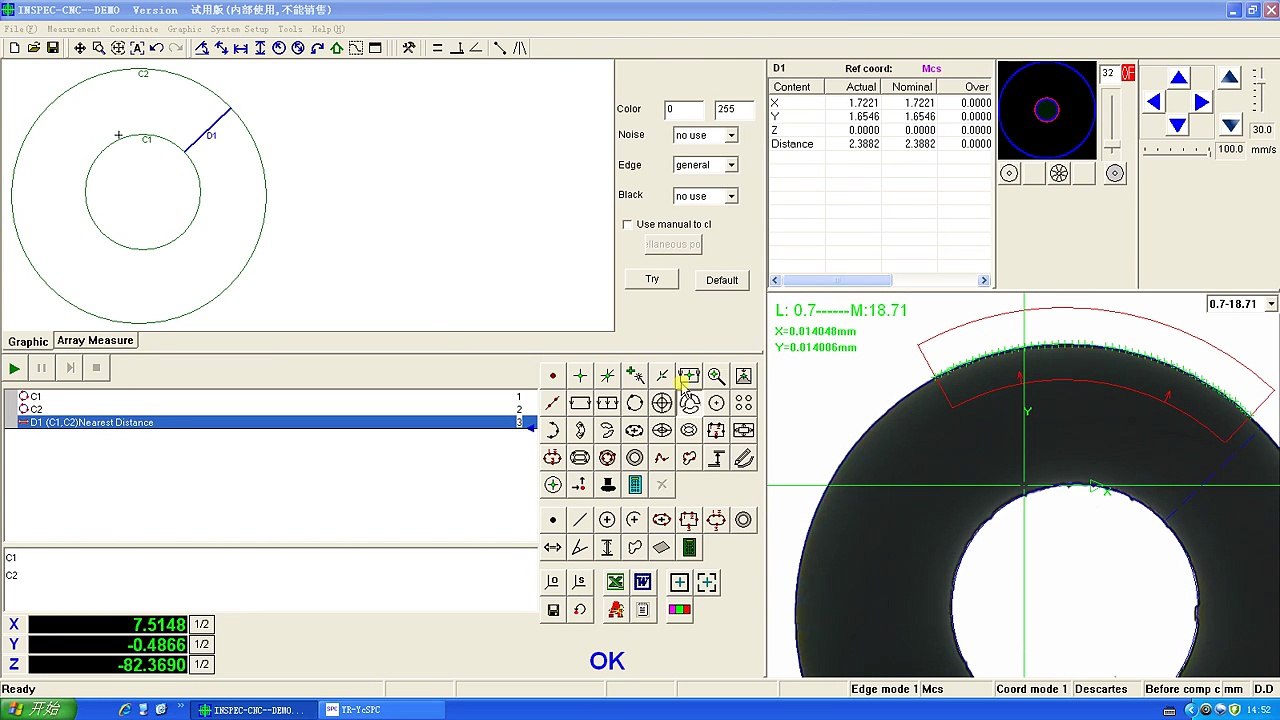
Task: Click the Open folder toolbar icon
Action: pyautogui.click(x=34, y=48)
